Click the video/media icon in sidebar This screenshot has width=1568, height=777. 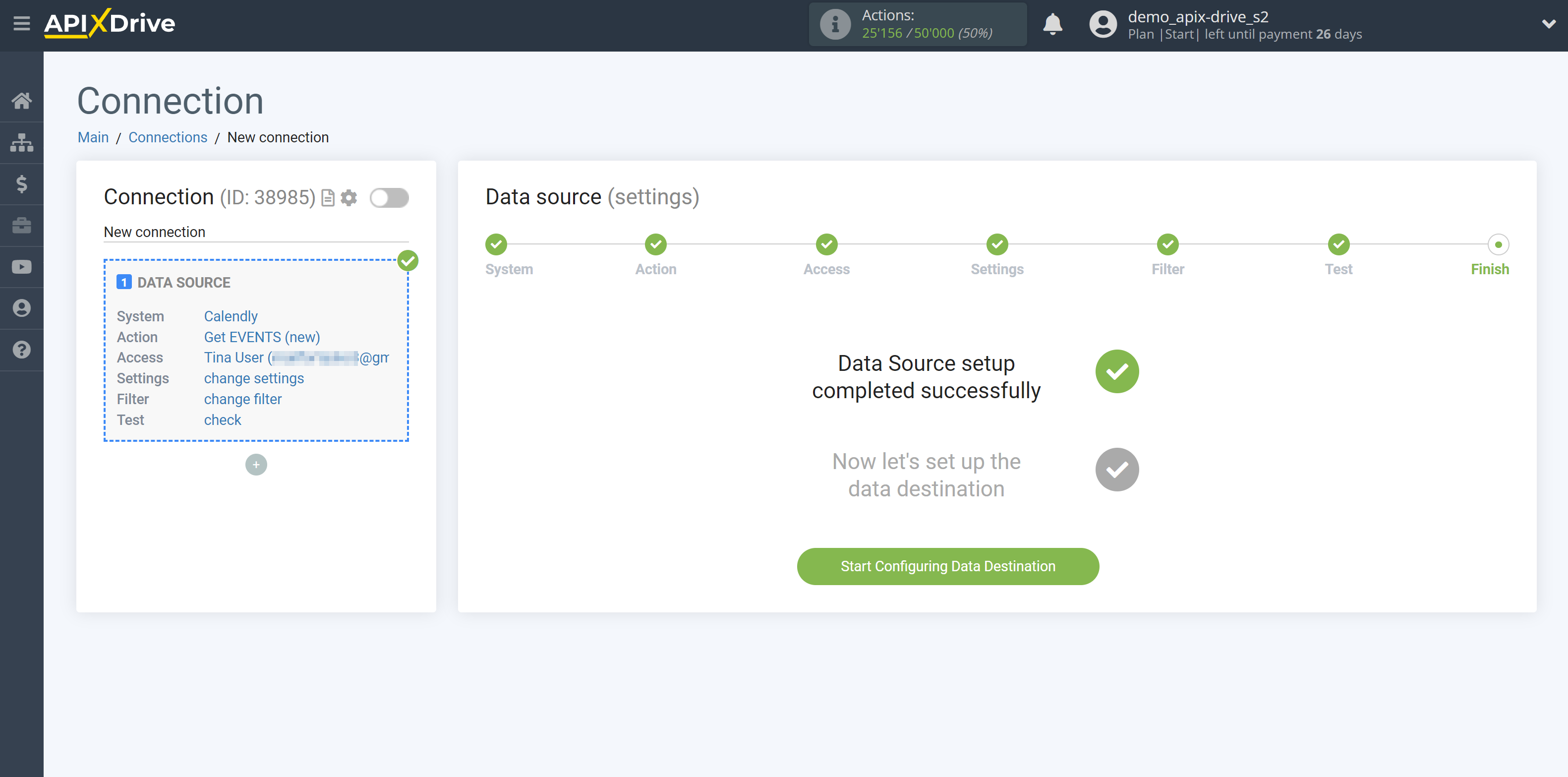tap(21, 268)
